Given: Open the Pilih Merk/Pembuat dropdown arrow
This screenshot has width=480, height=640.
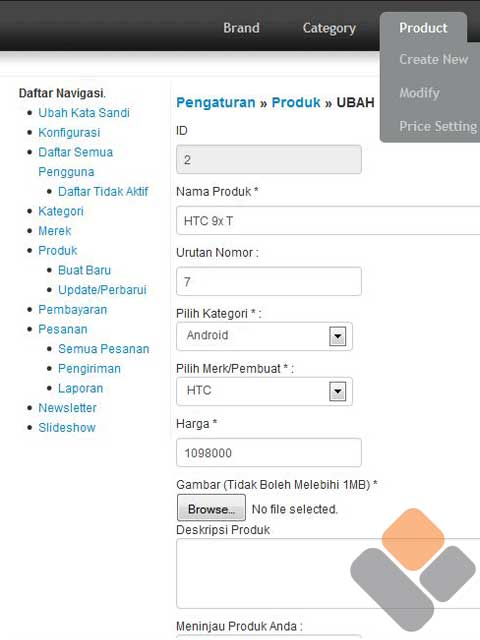Looking at the screenshot, I should coord(338,391).
